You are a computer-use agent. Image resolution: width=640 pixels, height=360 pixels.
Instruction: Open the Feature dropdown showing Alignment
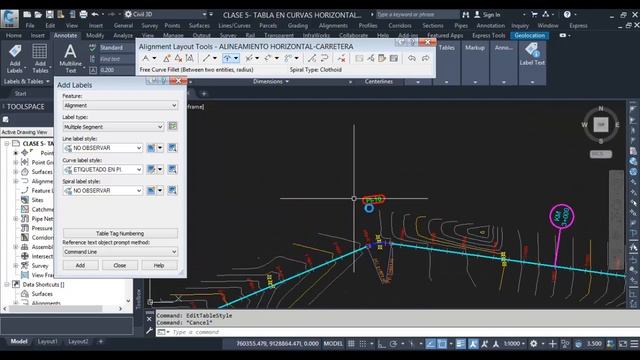[120, 105]
